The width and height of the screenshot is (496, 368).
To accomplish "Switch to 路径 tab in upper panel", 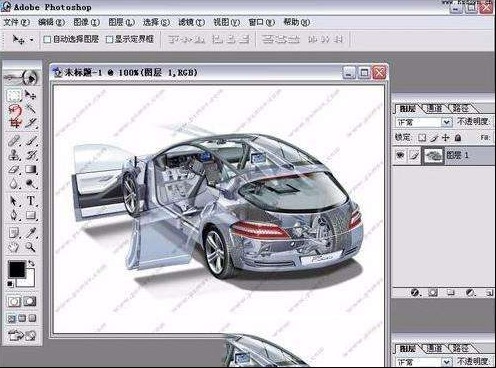I will [460, 108].
